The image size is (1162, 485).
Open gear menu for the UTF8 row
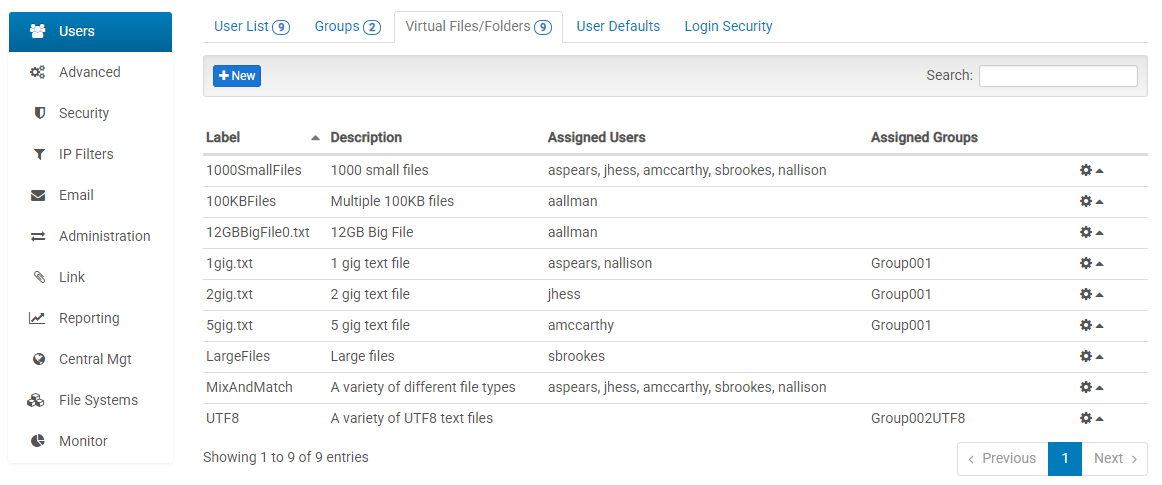pos(1091,418)
